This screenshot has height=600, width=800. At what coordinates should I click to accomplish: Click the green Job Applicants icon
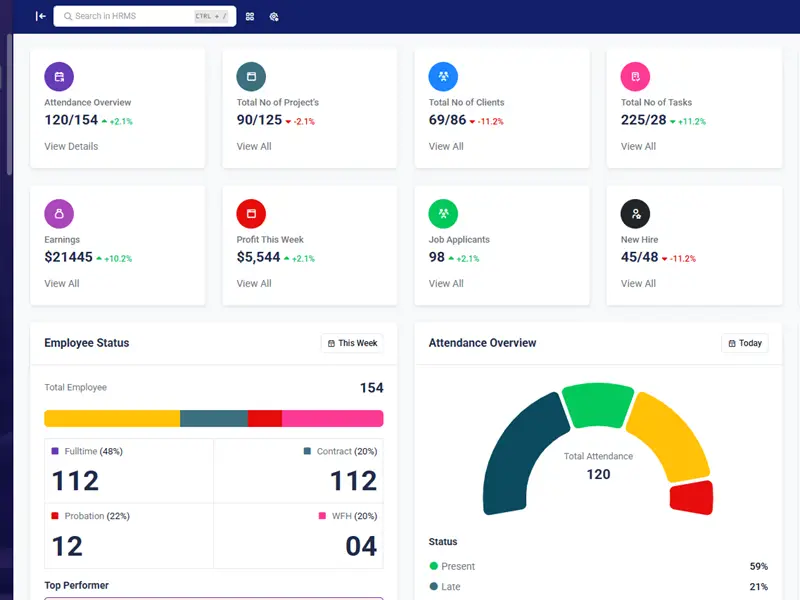(443, 214)
